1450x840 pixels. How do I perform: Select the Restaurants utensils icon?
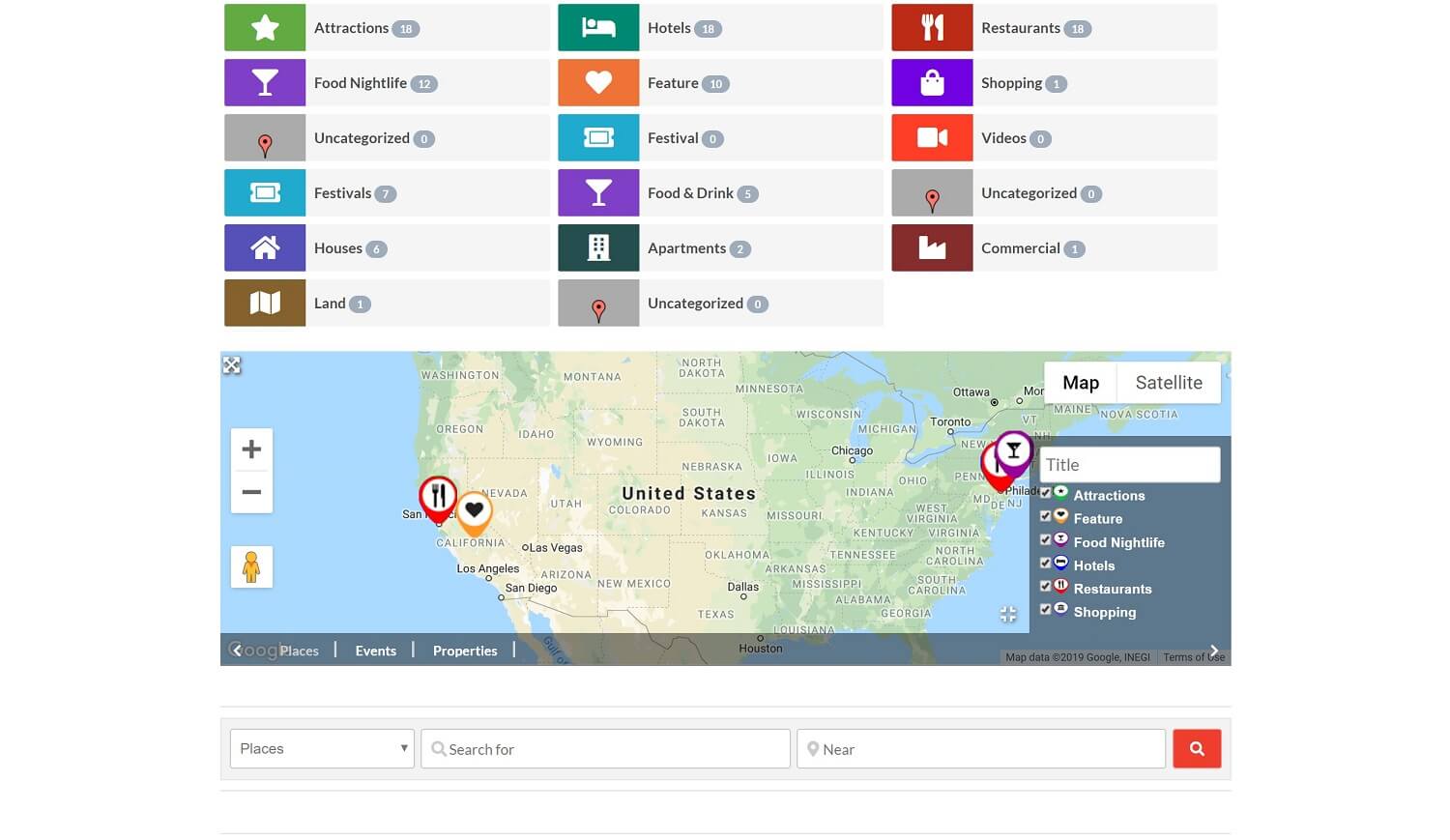coord(931,27)
